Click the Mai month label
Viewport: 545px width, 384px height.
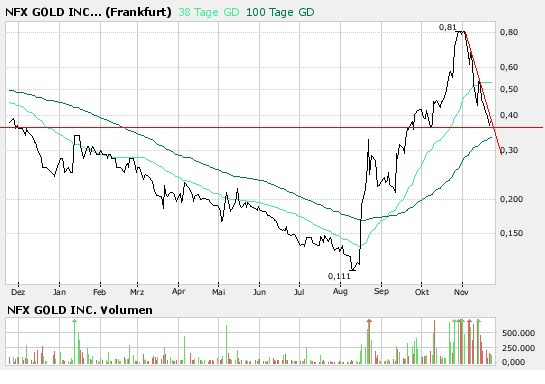pos(219,292)
